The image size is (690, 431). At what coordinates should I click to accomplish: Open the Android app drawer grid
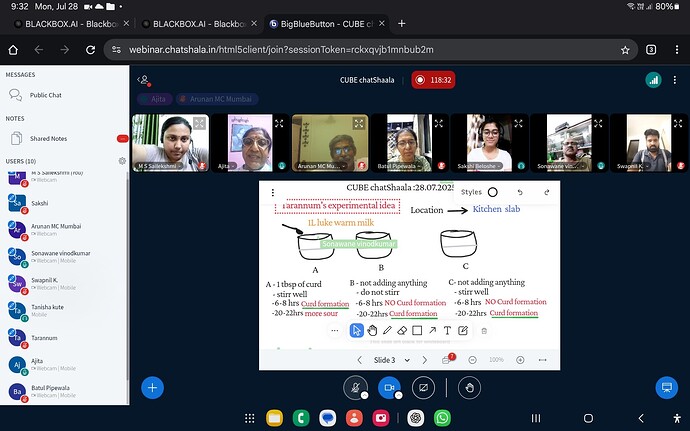click(250, 418)
